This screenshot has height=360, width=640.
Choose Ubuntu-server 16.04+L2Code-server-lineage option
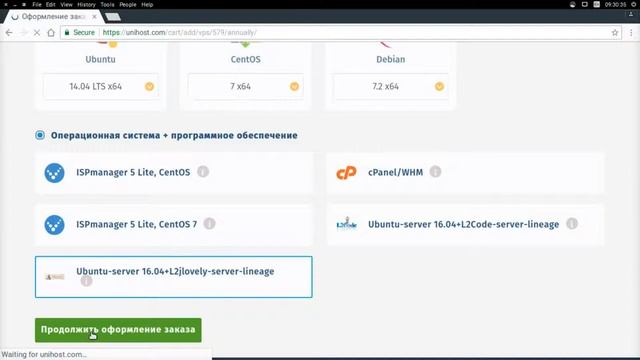[465, 224]
